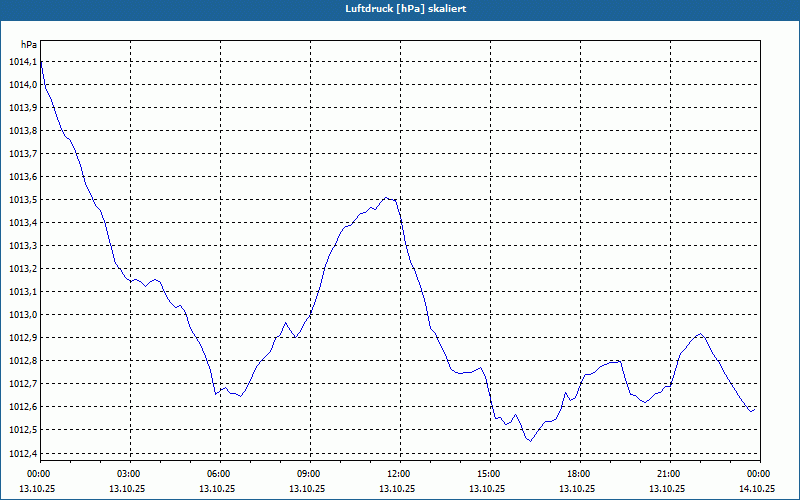This screenshot has height=500, width=800.
Task: Click the y-axis value 1013,5
Action: click(x=23, y=199)
